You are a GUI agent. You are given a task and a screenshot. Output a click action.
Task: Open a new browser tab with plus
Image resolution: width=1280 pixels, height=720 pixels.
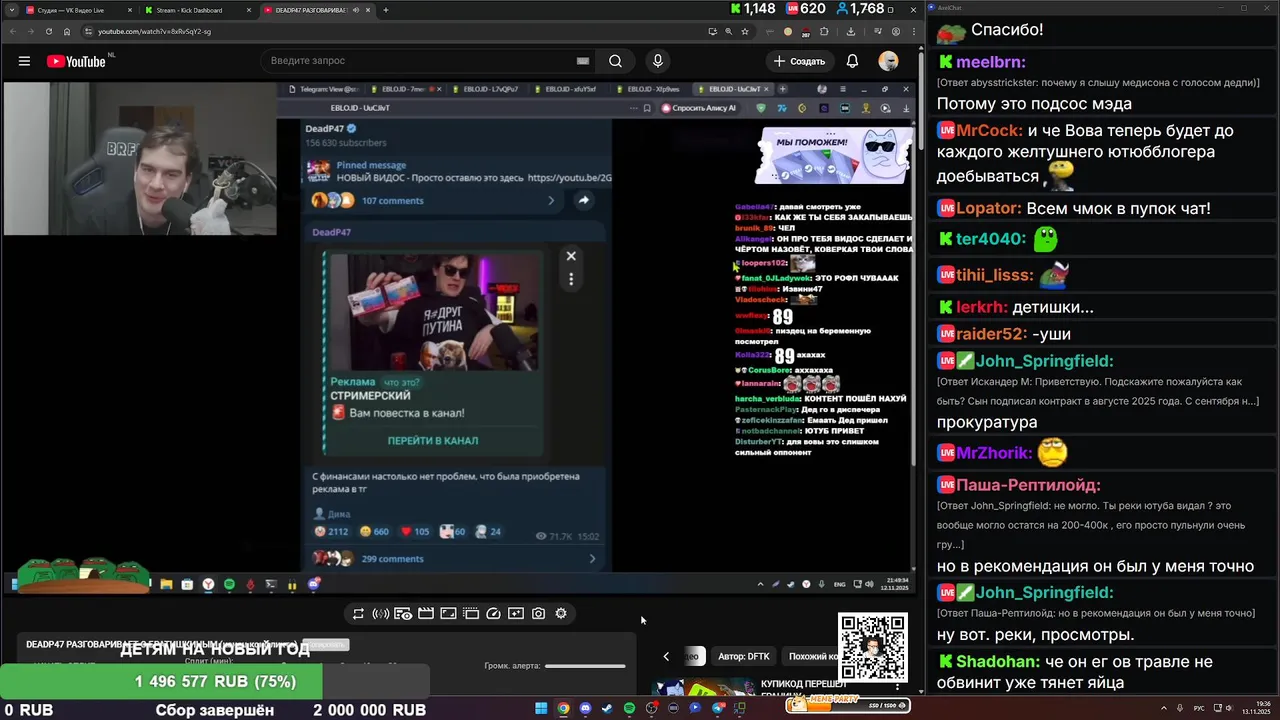pos(386,10)
